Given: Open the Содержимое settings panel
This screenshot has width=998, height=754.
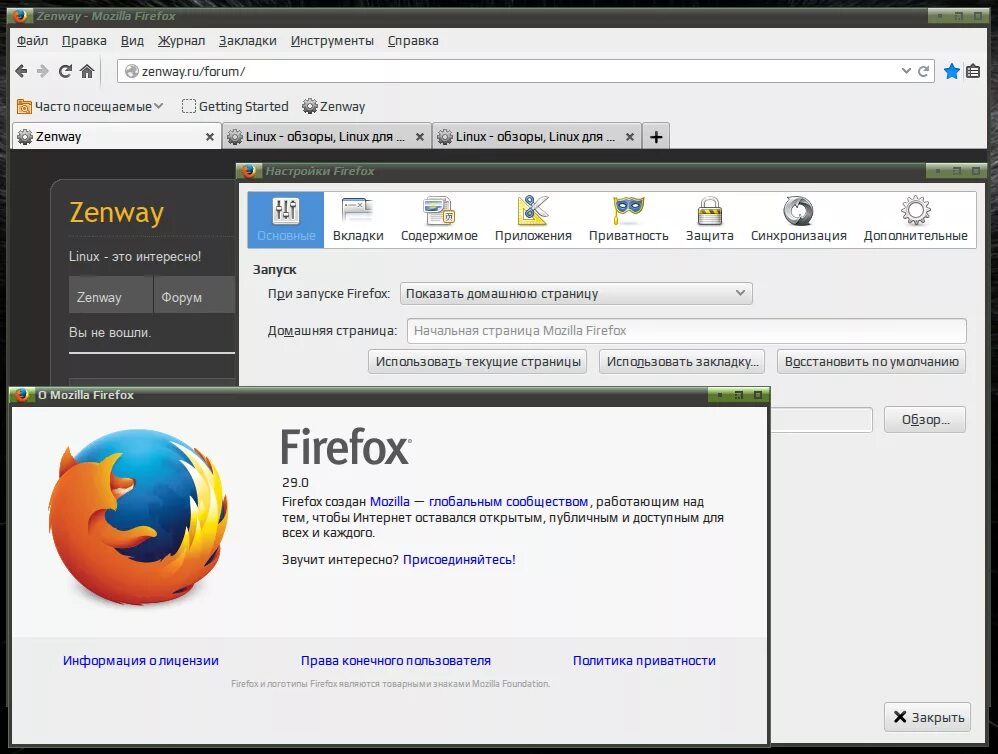Looking at the screenshot, I should point(439,220).
